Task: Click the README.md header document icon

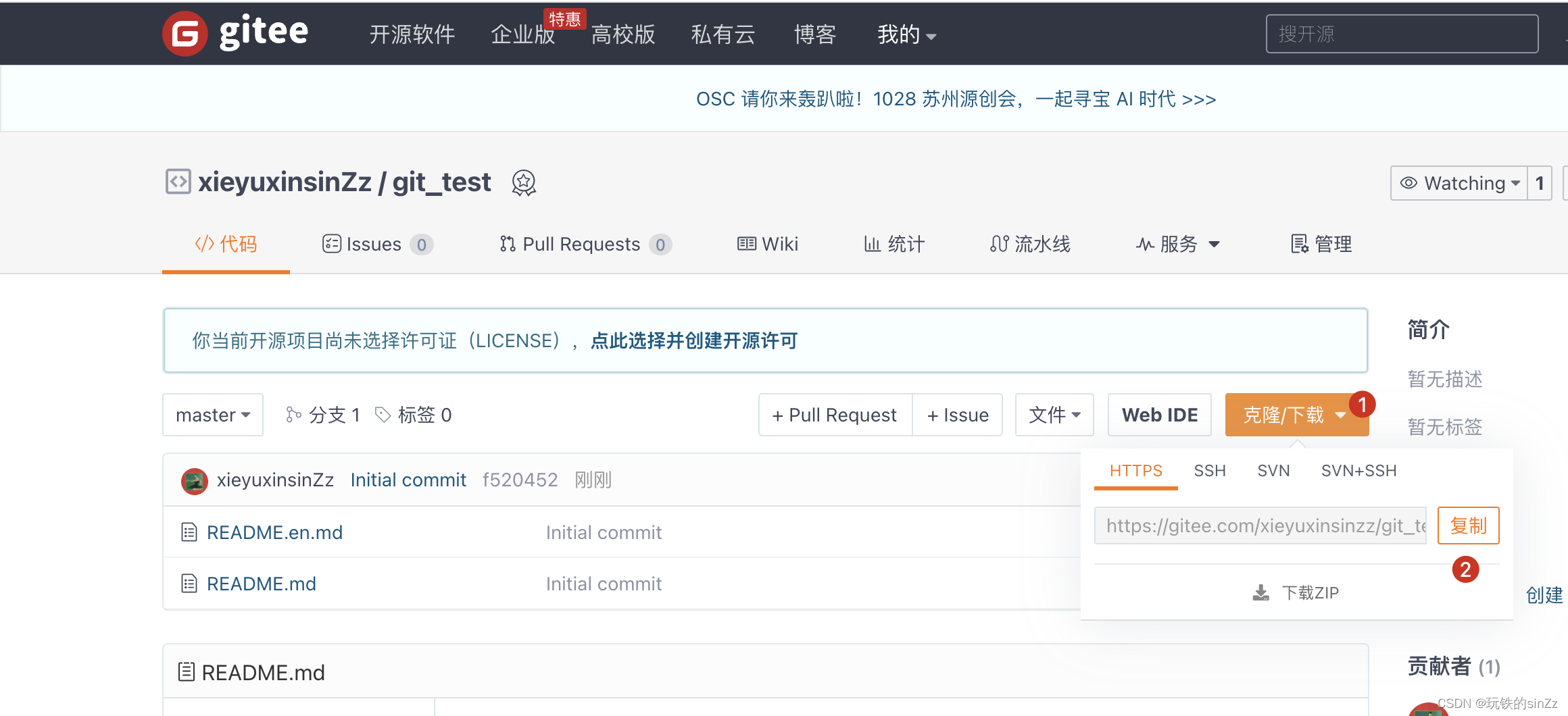Action: click(187, 672)
